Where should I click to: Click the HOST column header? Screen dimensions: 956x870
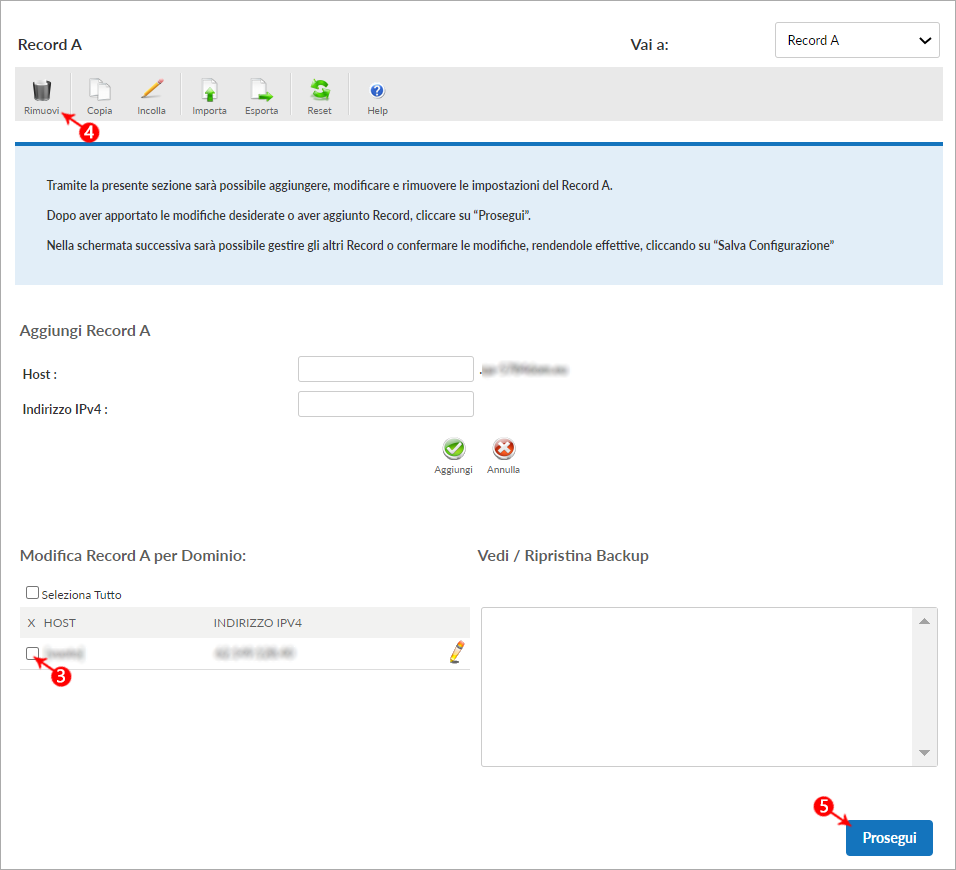(60, 623)
